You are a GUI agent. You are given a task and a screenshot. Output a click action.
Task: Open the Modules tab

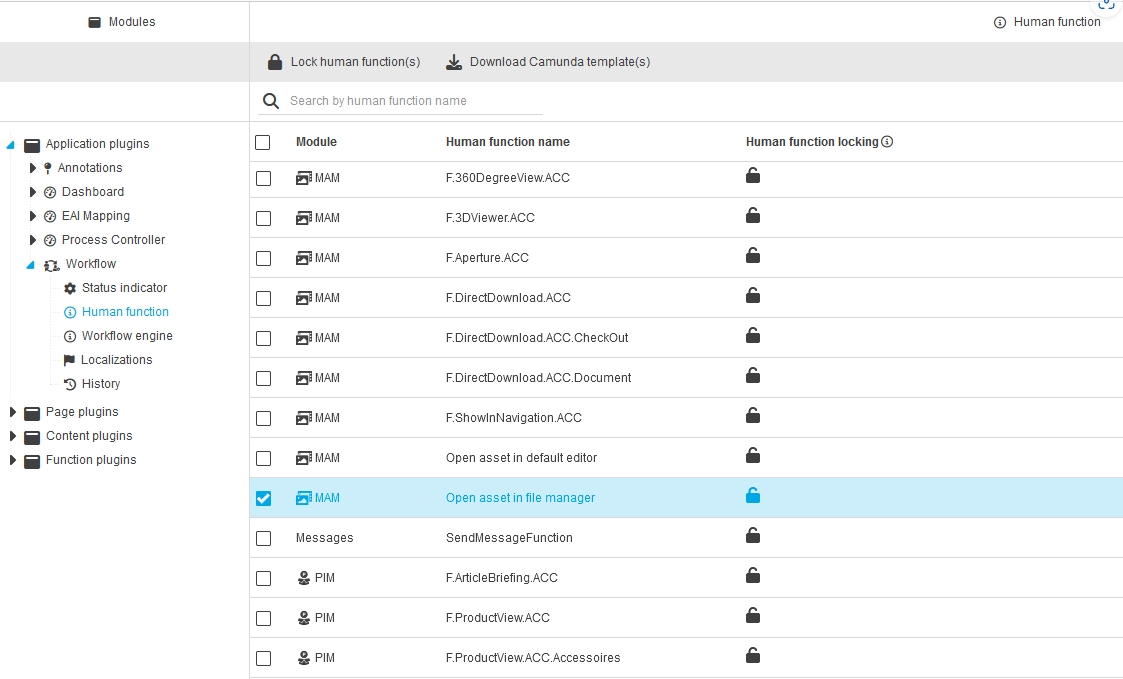(122, 22)
